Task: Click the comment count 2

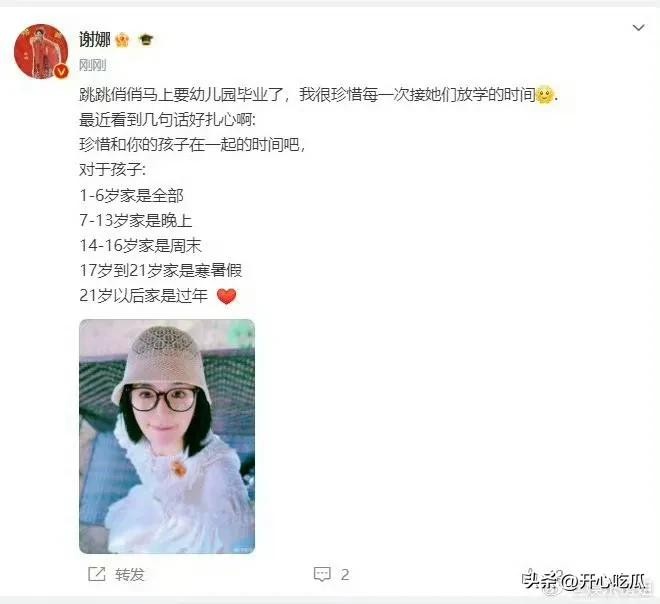Action: (345, 575)
